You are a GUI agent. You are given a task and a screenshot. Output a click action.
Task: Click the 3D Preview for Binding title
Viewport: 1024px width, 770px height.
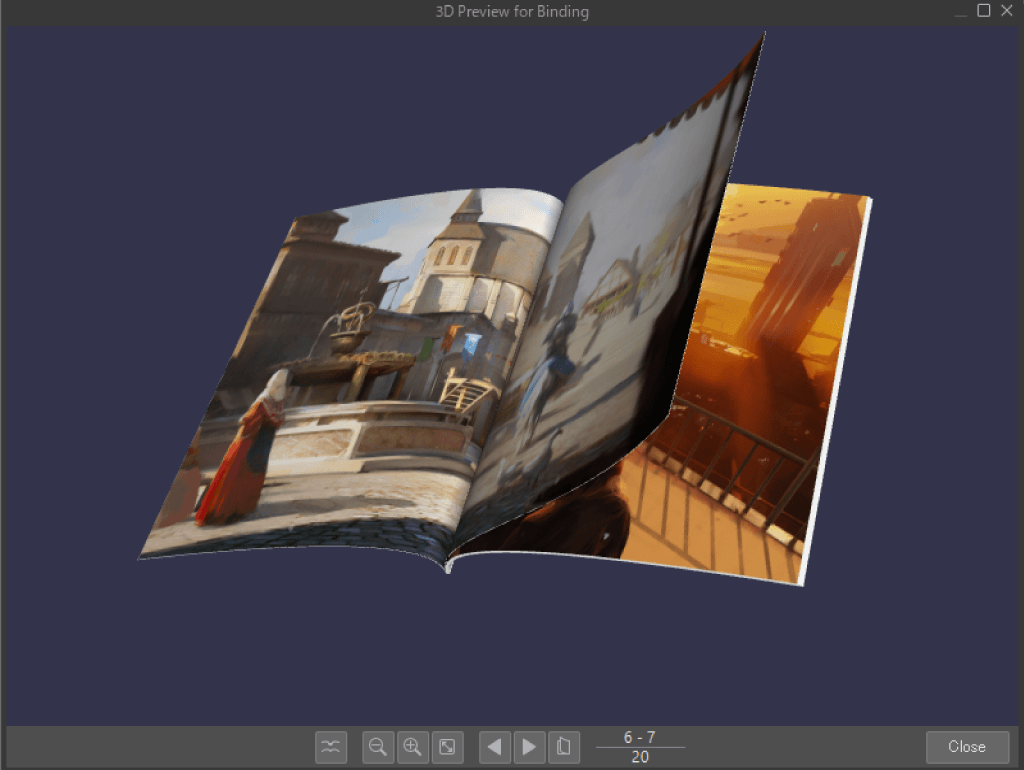point(512,12)
